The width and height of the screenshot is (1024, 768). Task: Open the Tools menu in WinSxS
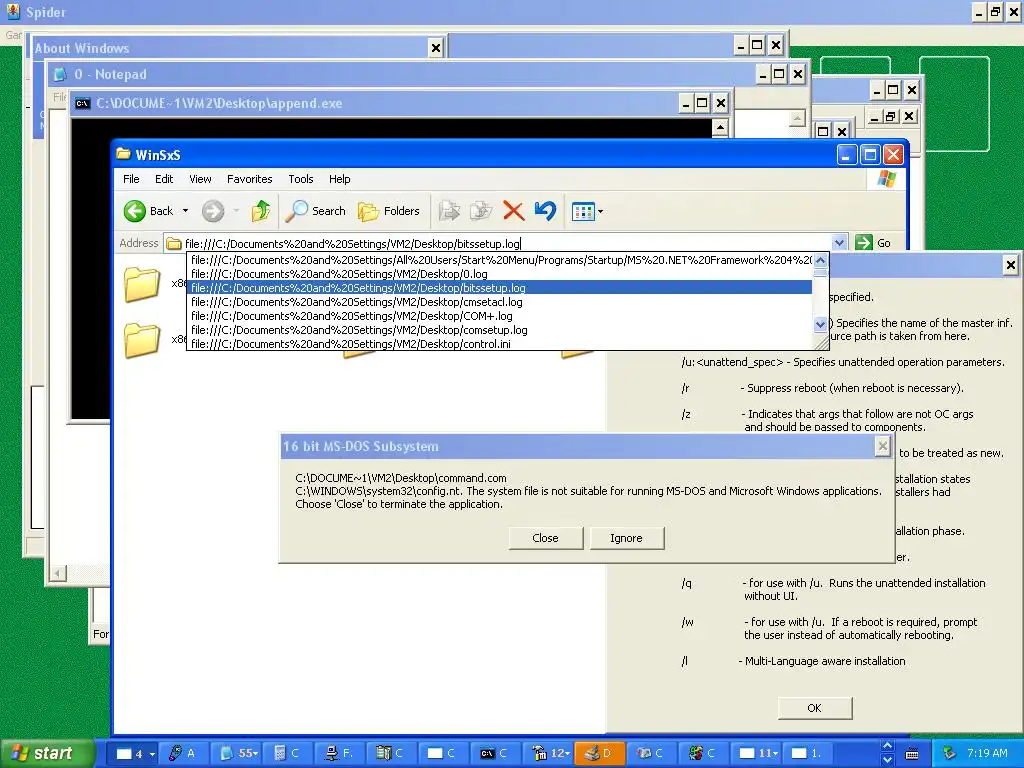[300, 179]
